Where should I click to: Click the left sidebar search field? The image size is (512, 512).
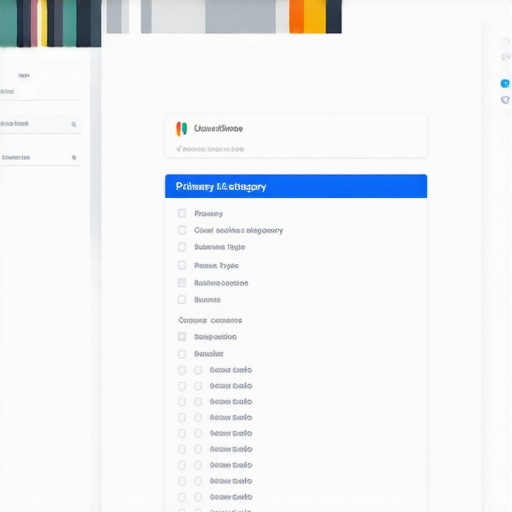tap(40, 124)
